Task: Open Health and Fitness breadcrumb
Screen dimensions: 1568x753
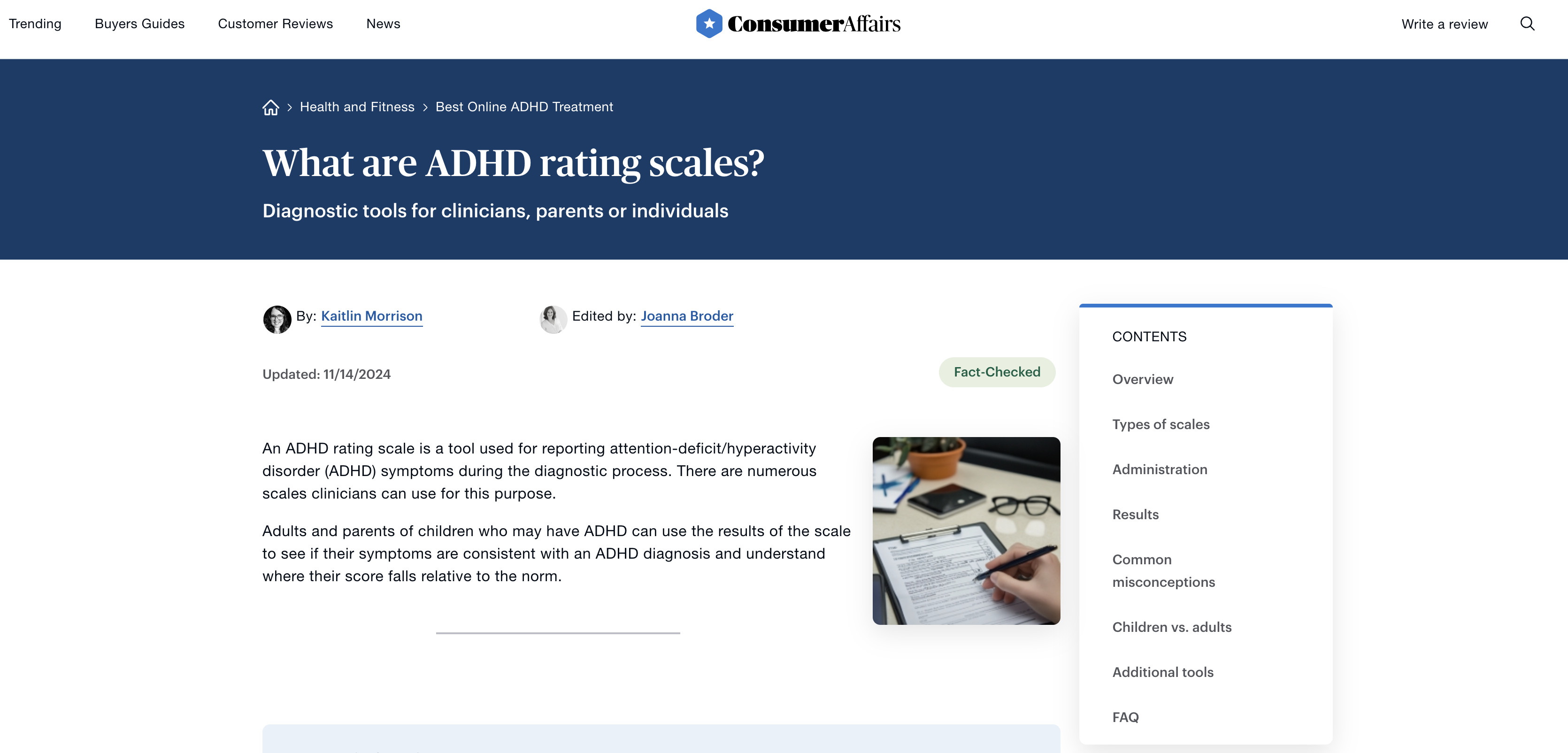Action: pos(357,107)
